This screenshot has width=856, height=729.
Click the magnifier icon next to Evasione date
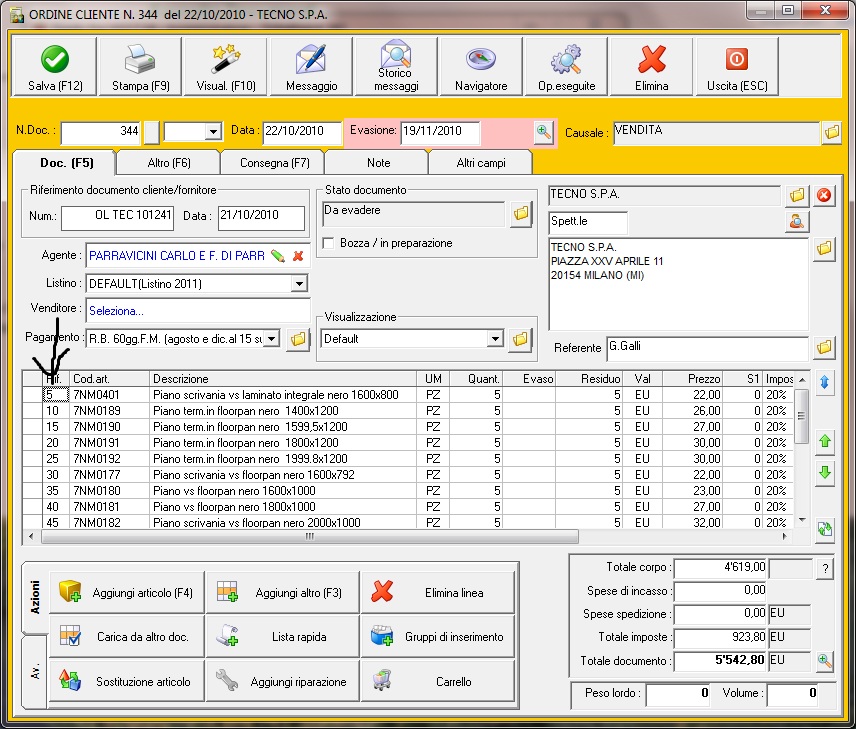543,132
